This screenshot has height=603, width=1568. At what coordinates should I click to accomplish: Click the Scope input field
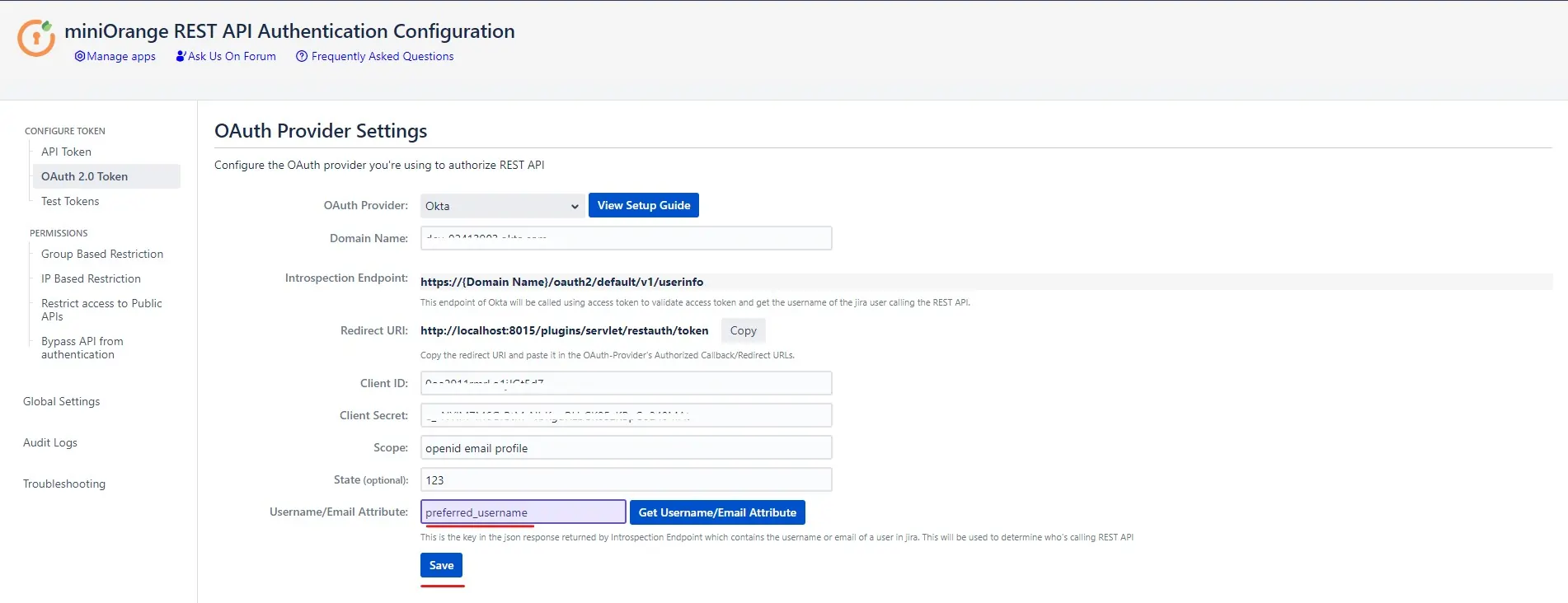pyautogui.click(x=626, y=447)
